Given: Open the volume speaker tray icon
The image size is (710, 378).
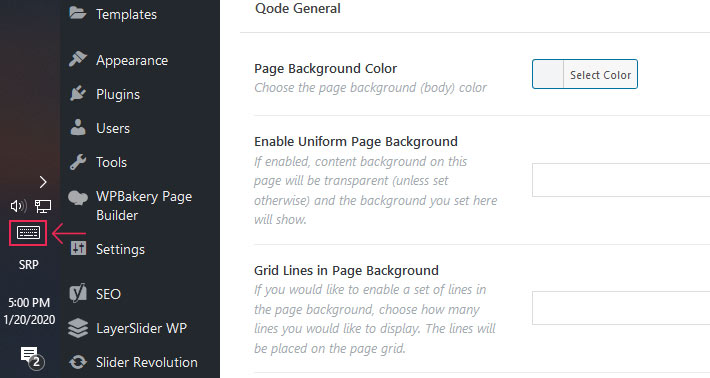Looking at the screenshot, I should [x=18, y=206].
